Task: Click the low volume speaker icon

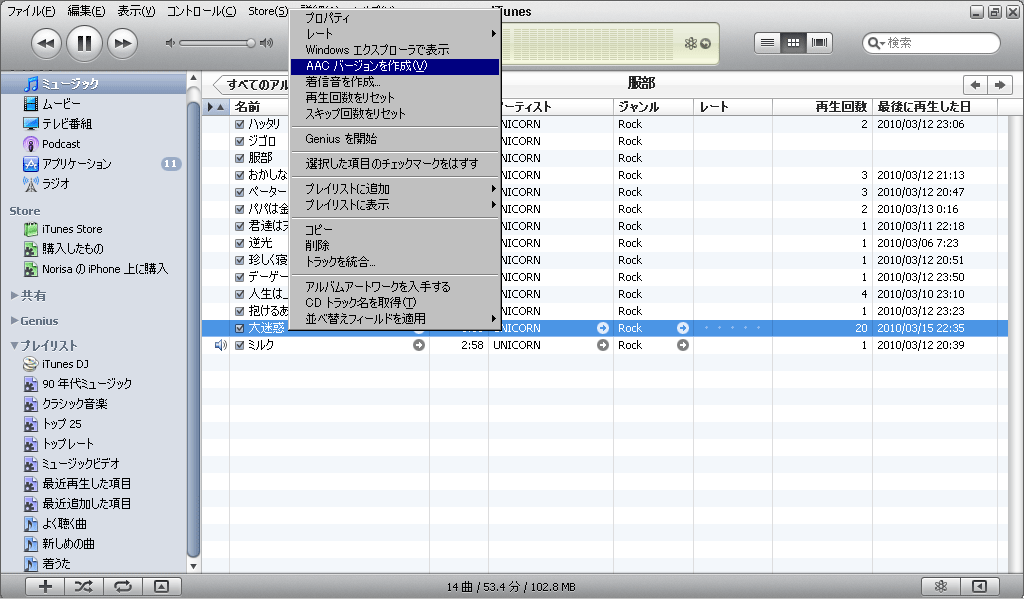Action: [170, 43]
